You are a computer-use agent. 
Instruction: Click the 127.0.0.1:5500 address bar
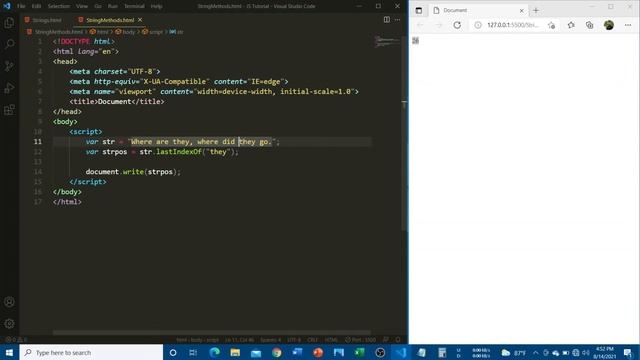513,25
